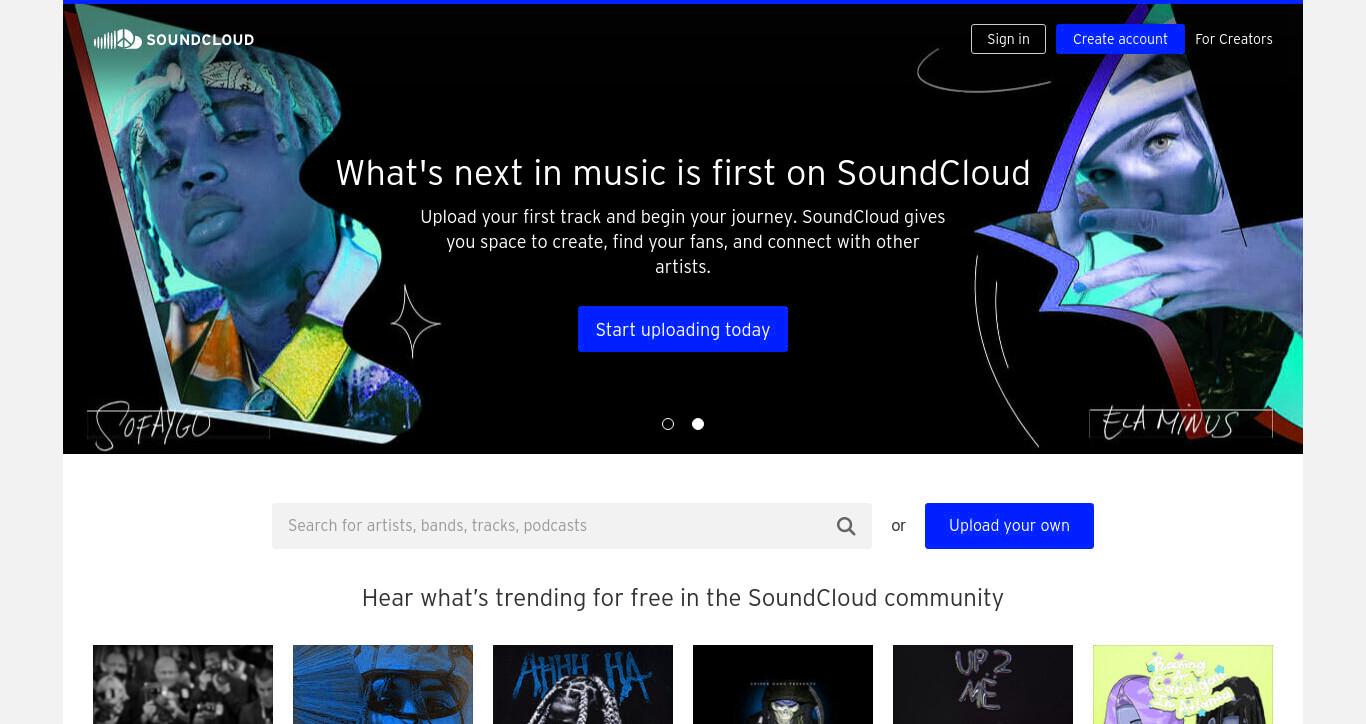Open the For Creators page
The width and height of the screenshot is (1366, 724).
click(x=1234, y=39)
